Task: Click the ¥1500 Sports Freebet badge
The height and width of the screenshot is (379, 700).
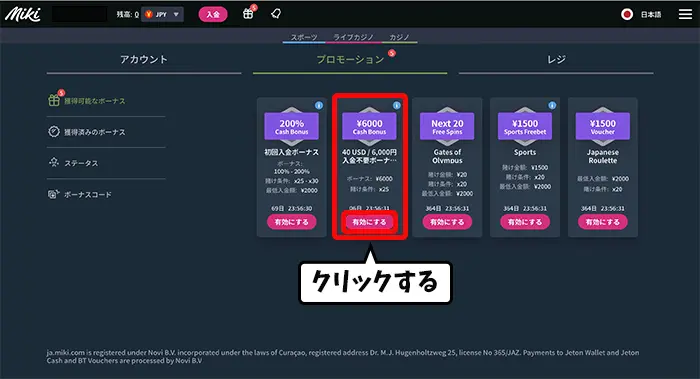Action: (x=525, y=126)
